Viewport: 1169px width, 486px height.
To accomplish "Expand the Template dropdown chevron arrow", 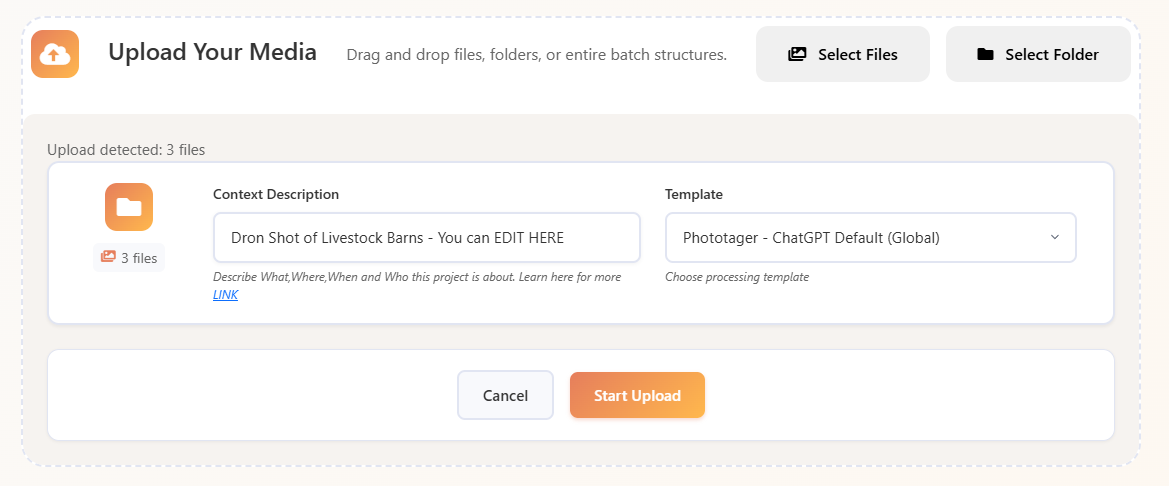I will click(x=1054, y=238).
